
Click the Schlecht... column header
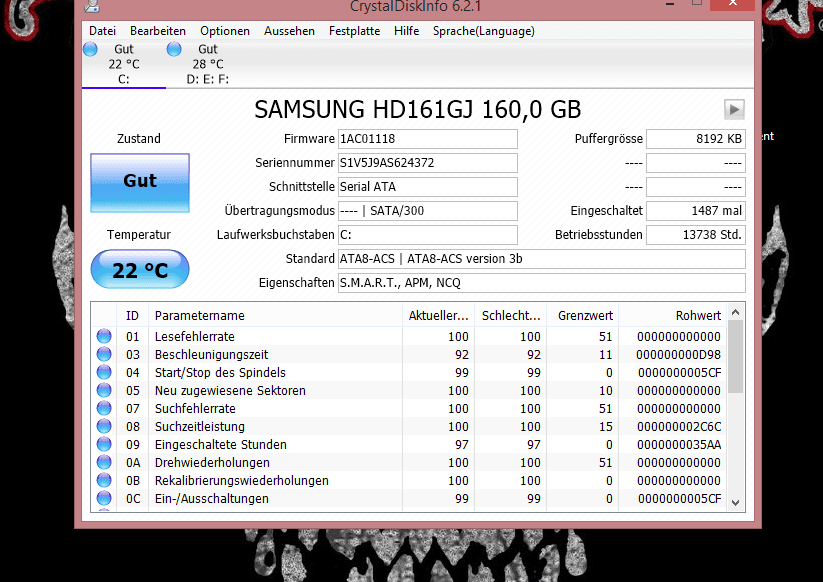point(511,315)
